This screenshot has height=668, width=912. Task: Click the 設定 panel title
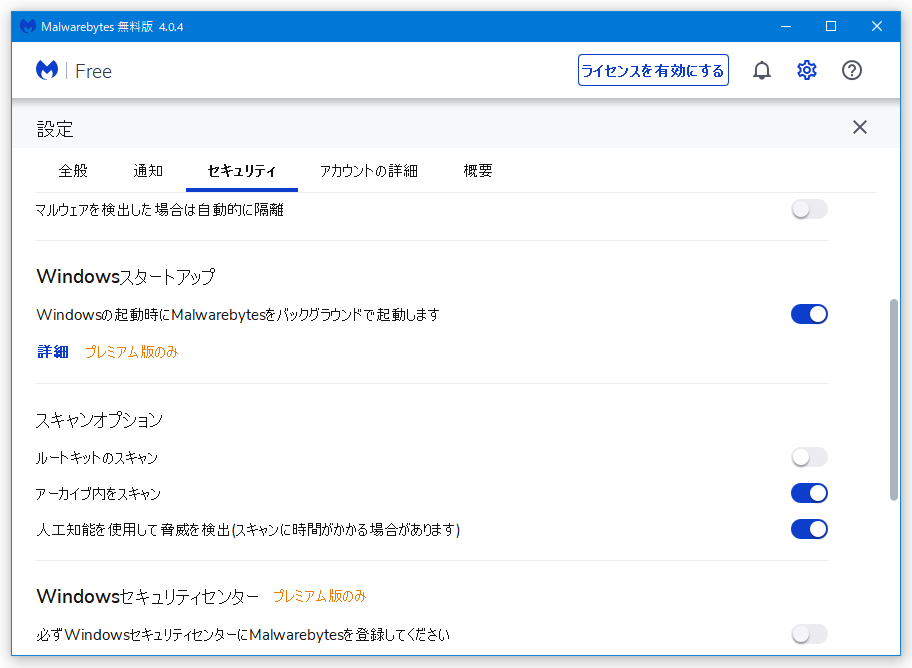coord(55,129)
